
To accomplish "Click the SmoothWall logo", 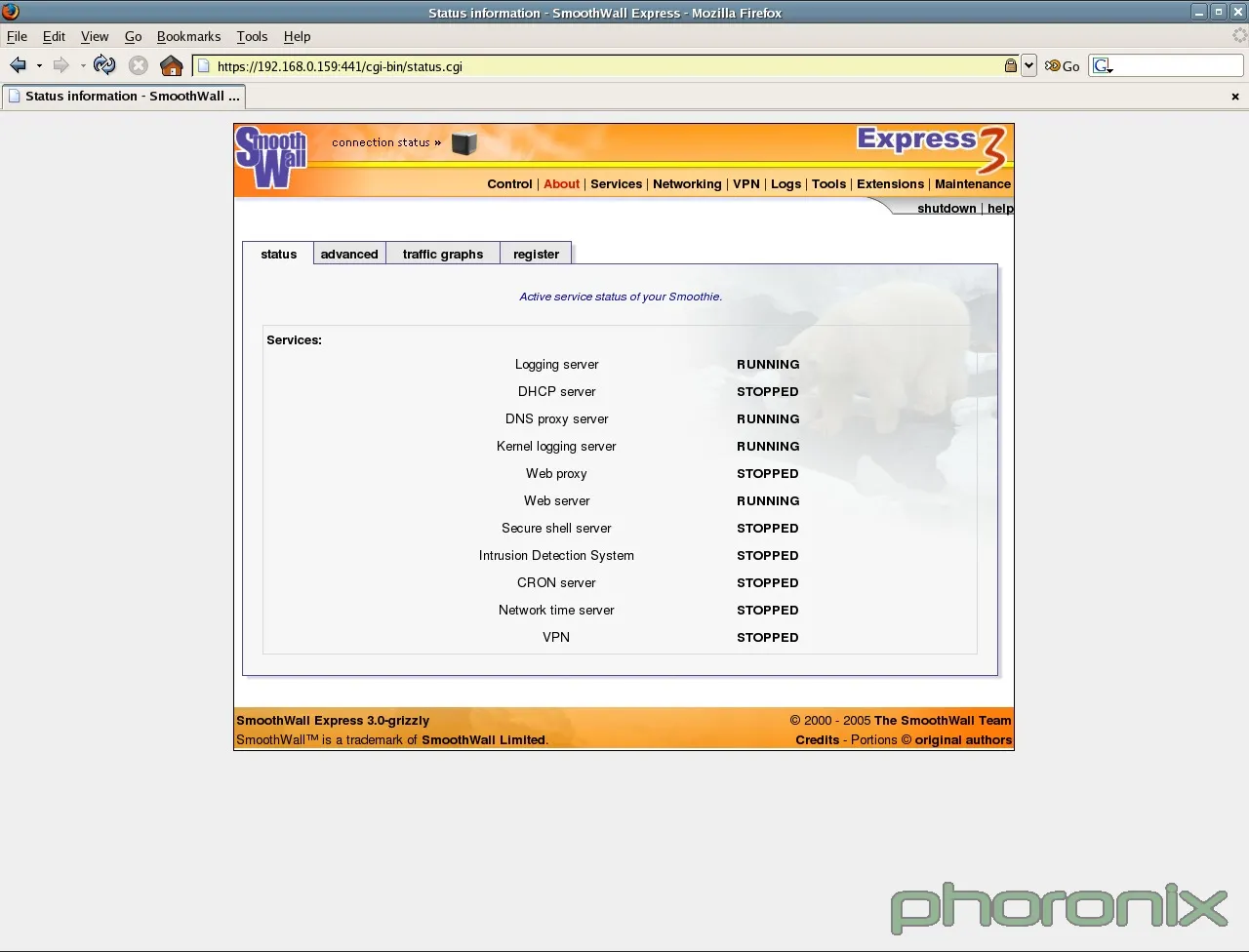I will [271, 157].
